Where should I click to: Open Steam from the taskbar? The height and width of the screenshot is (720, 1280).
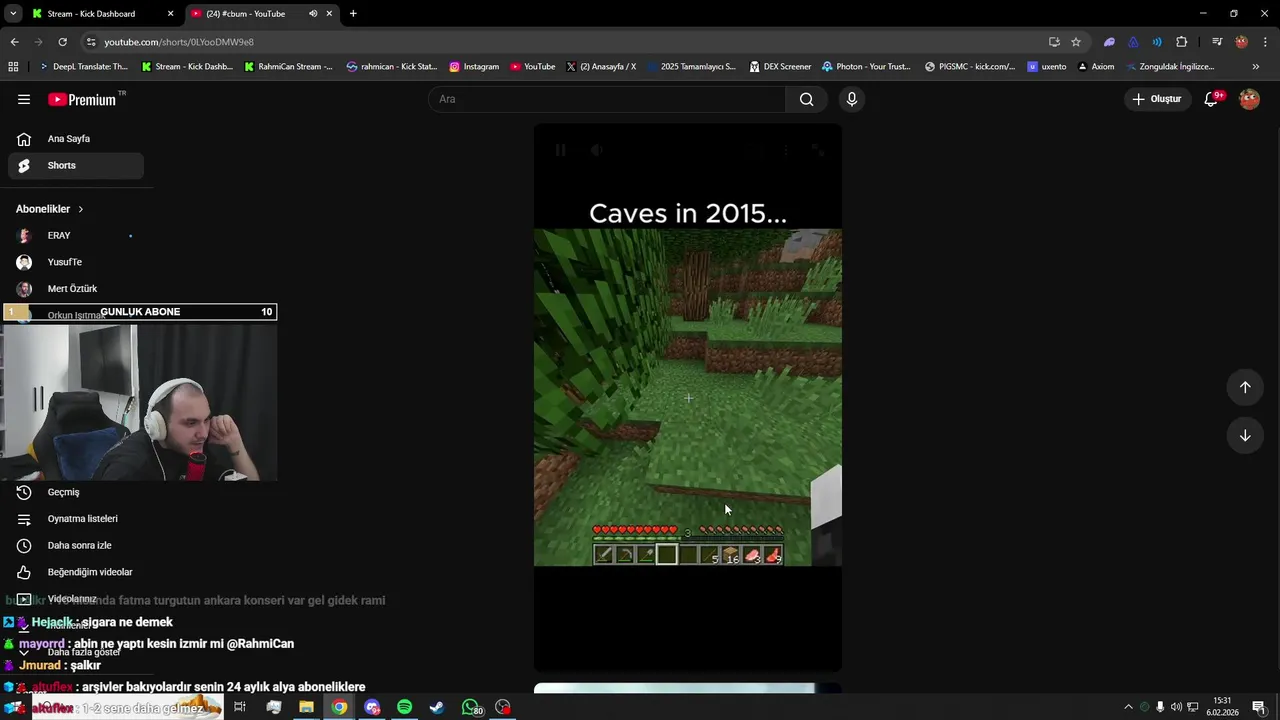[x=437, y=707]
